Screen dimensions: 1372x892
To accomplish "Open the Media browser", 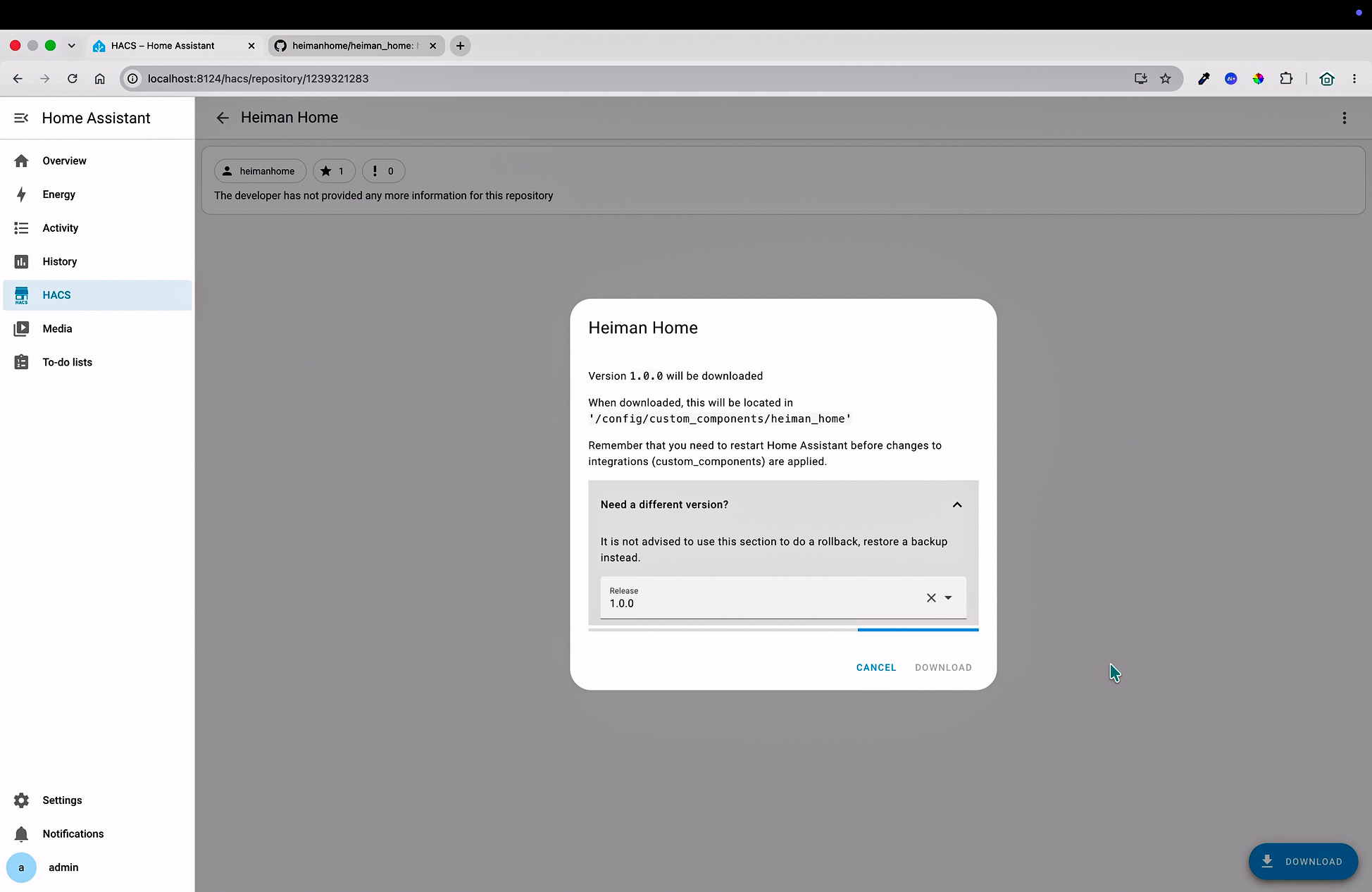I will coord(97,328).
